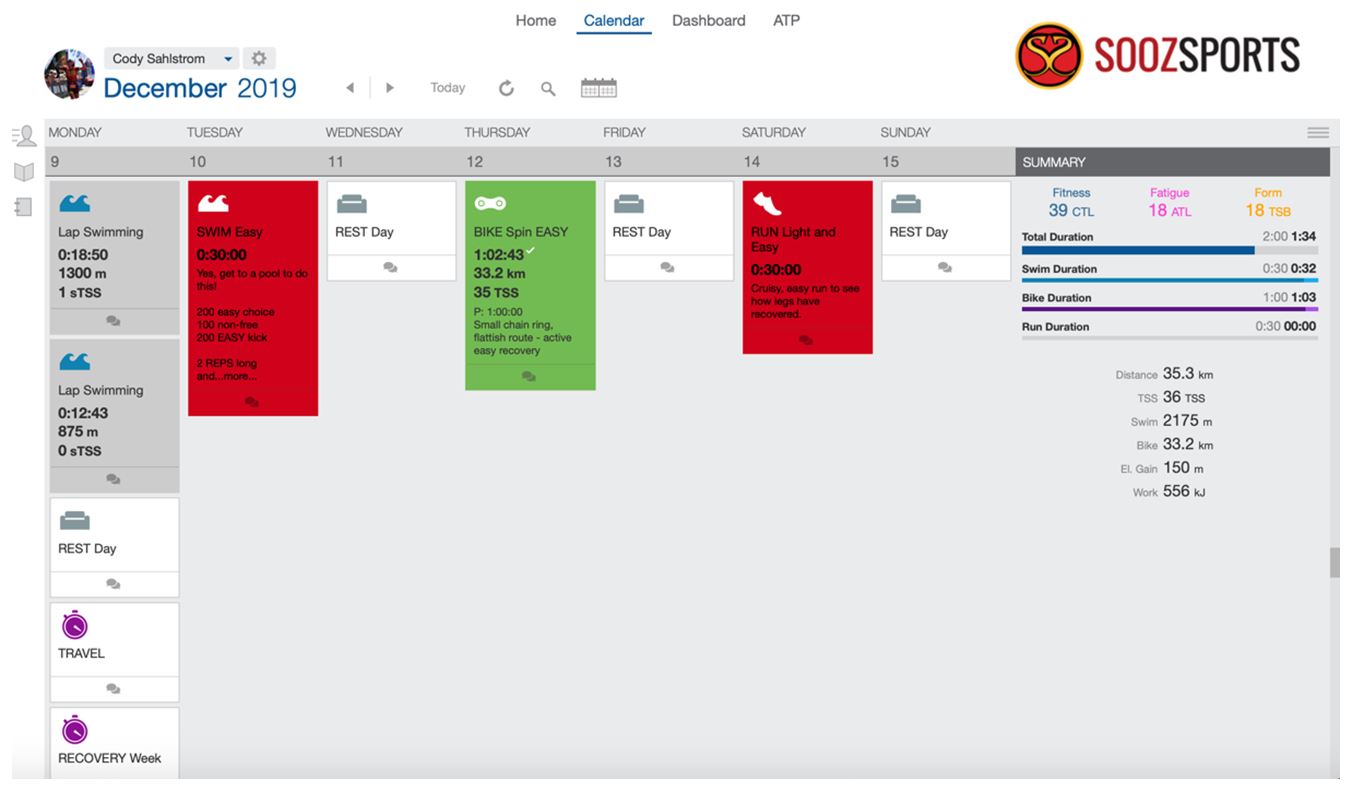This screenshot has height=786, width=1346.
Task: Open the workout library book icon
Action: click(24, 172)
